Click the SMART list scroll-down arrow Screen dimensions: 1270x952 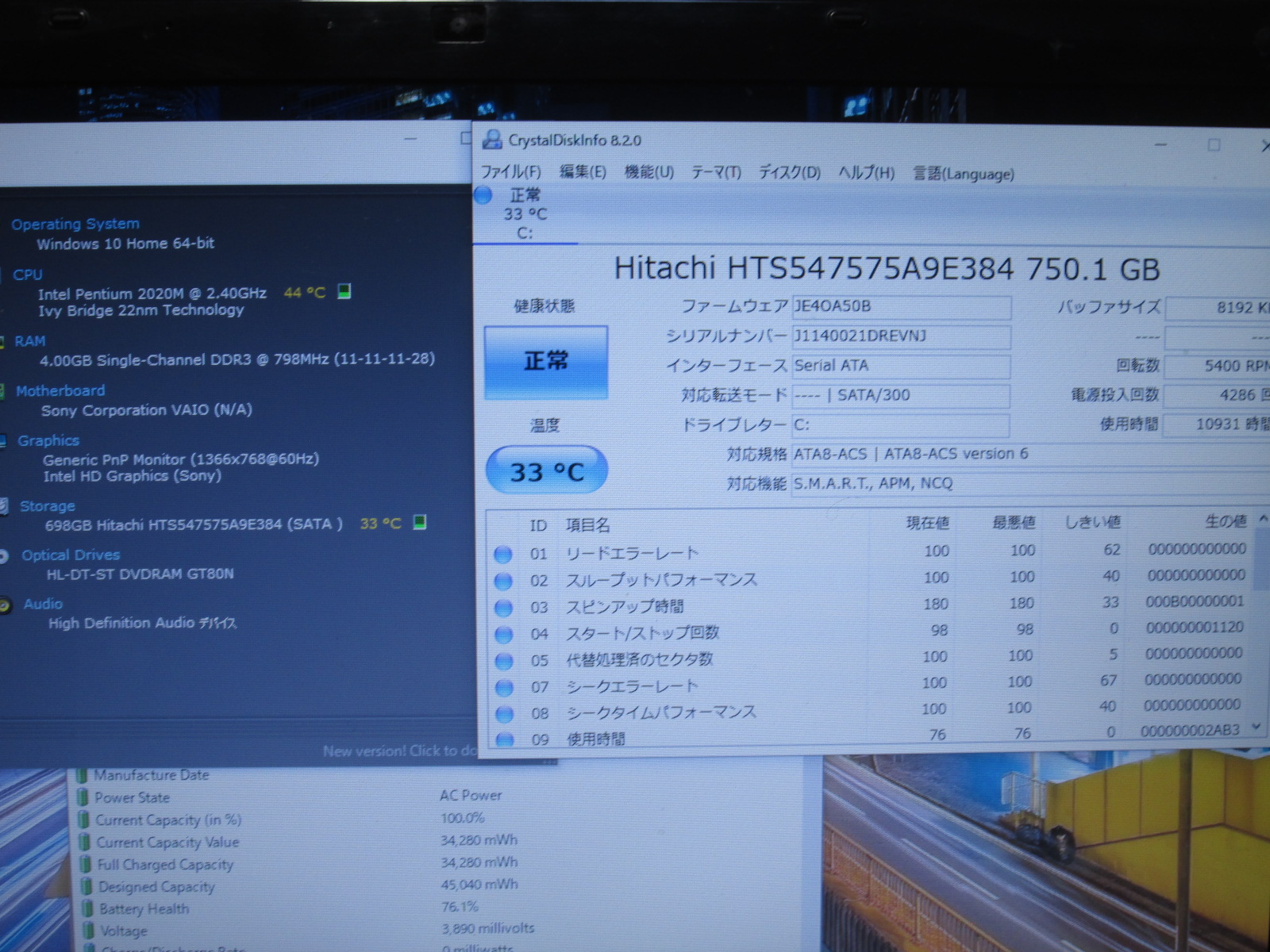tap(1257, 727)
